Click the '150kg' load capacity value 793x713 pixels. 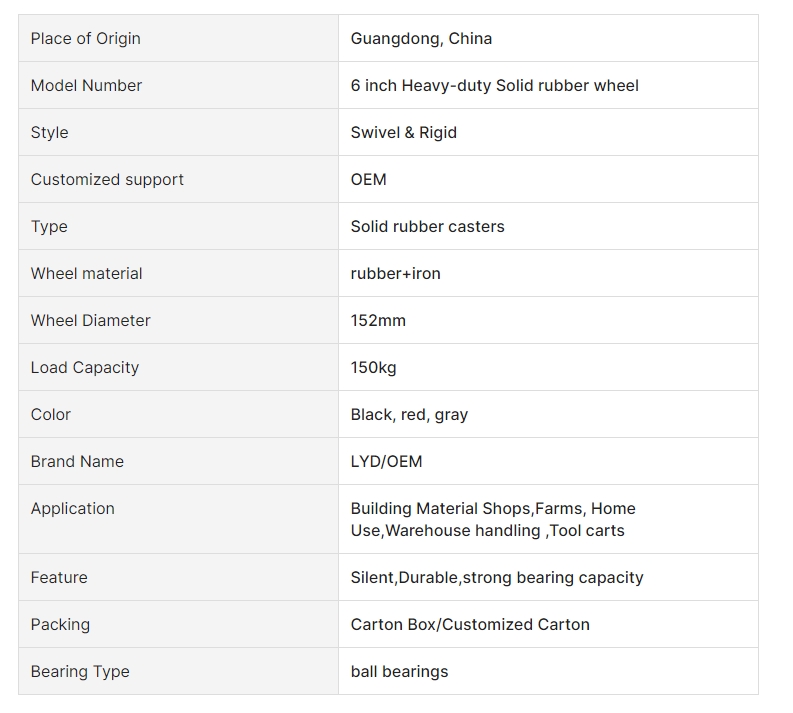[x=373, y=368]
